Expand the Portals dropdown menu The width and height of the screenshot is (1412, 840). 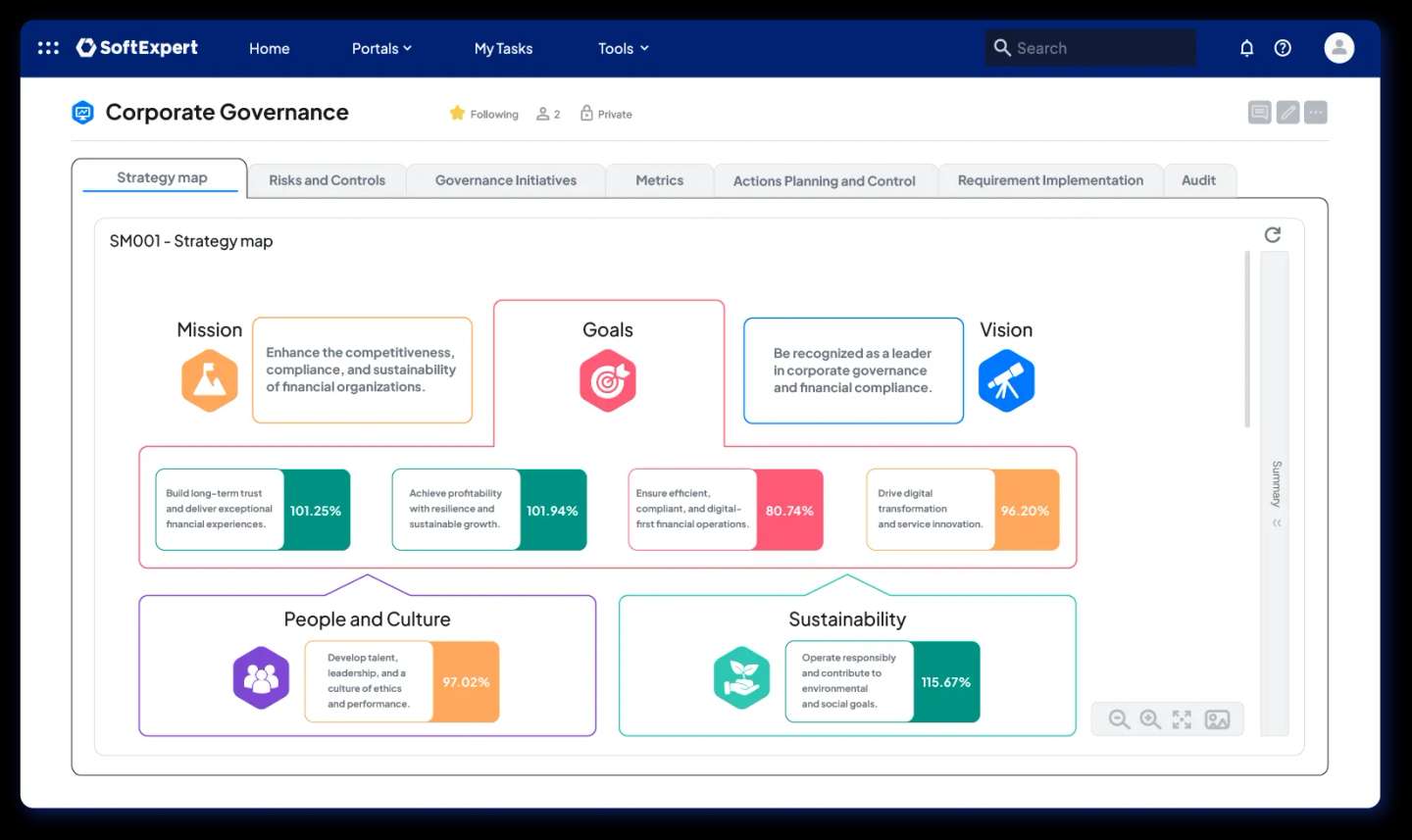(x=381, y=48)
